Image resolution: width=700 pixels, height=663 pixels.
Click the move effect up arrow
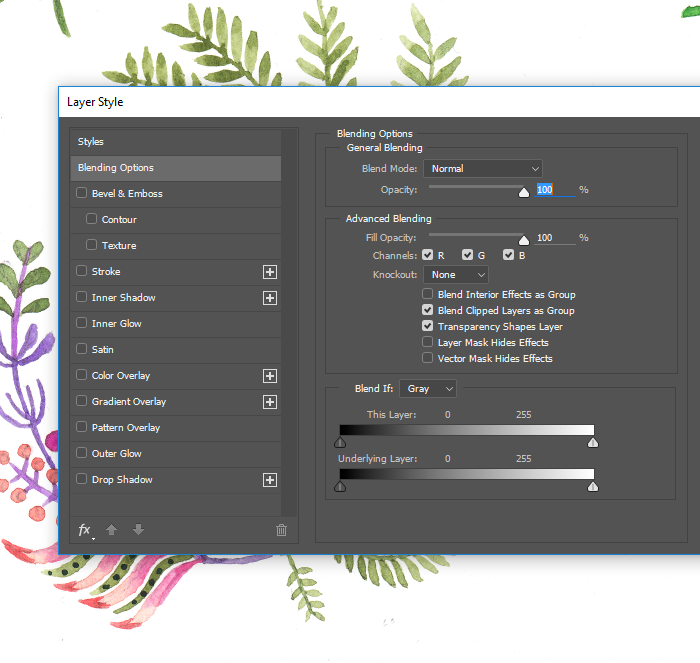point(112,530)
